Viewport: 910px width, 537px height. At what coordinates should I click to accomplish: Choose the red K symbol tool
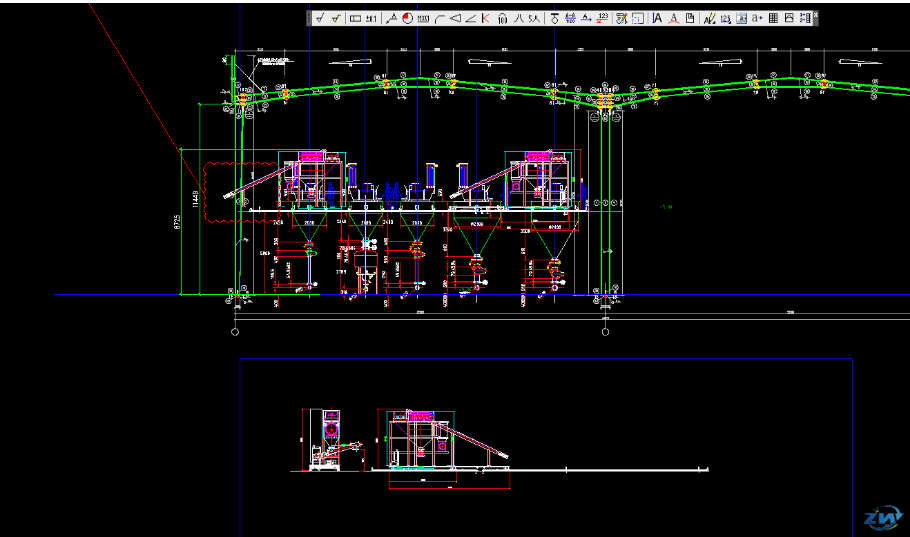click(x=485, y=18)
